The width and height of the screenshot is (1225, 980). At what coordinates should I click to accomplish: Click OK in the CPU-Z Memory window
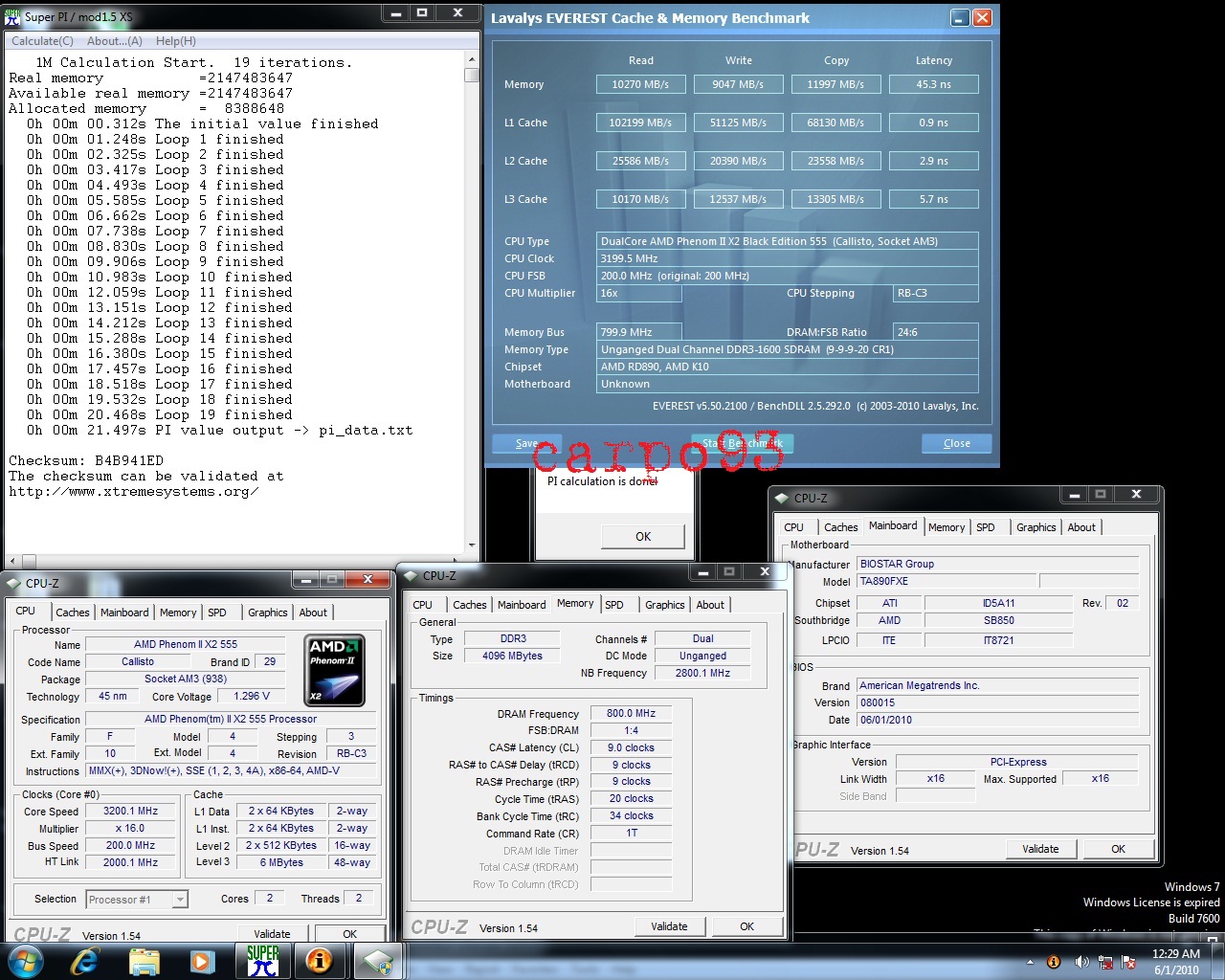[746, 926]
